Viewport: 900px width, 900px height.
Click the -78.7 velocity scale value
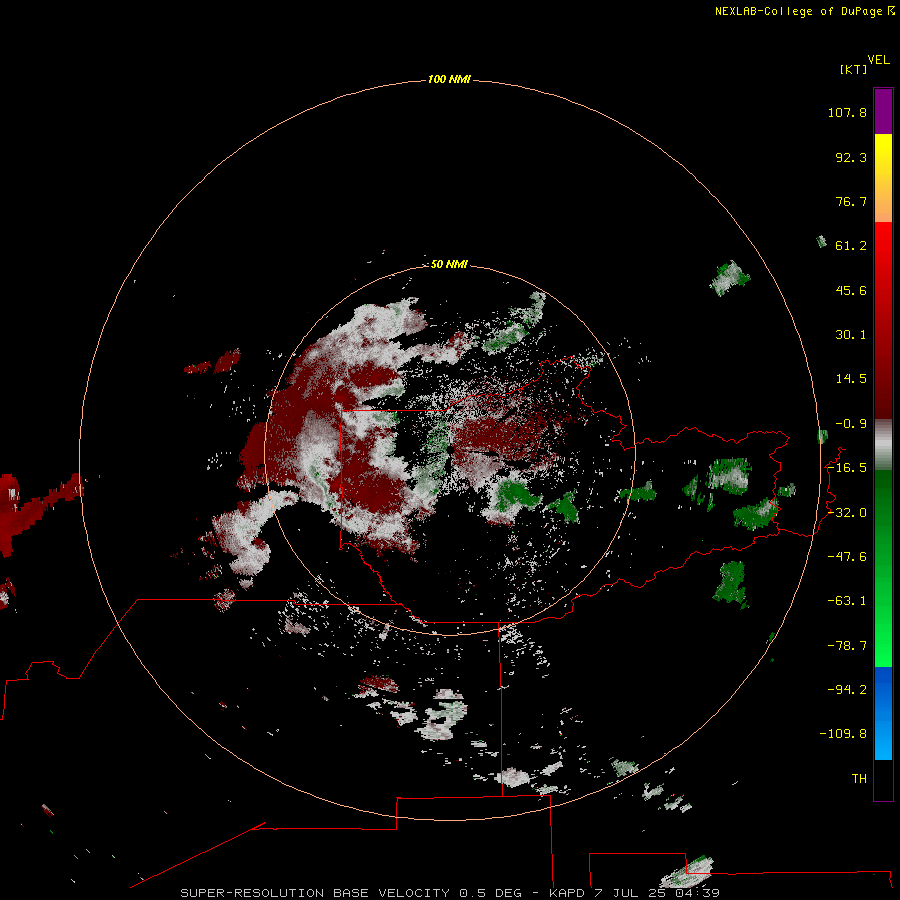pyautogui.click(x=847, y=646)
